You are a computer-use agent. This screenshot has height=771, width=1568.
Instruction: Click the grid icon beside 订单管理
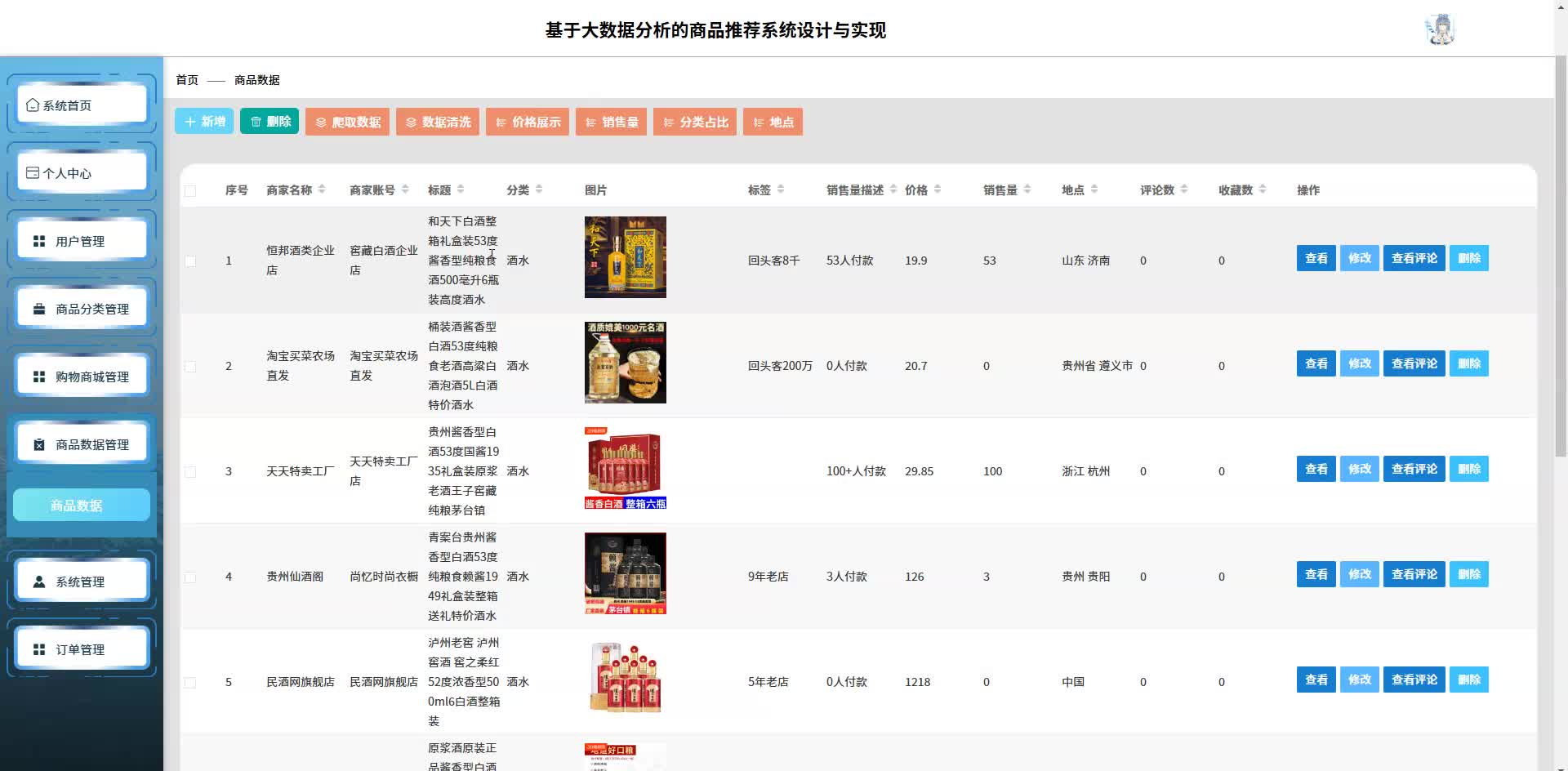point(39,649)
